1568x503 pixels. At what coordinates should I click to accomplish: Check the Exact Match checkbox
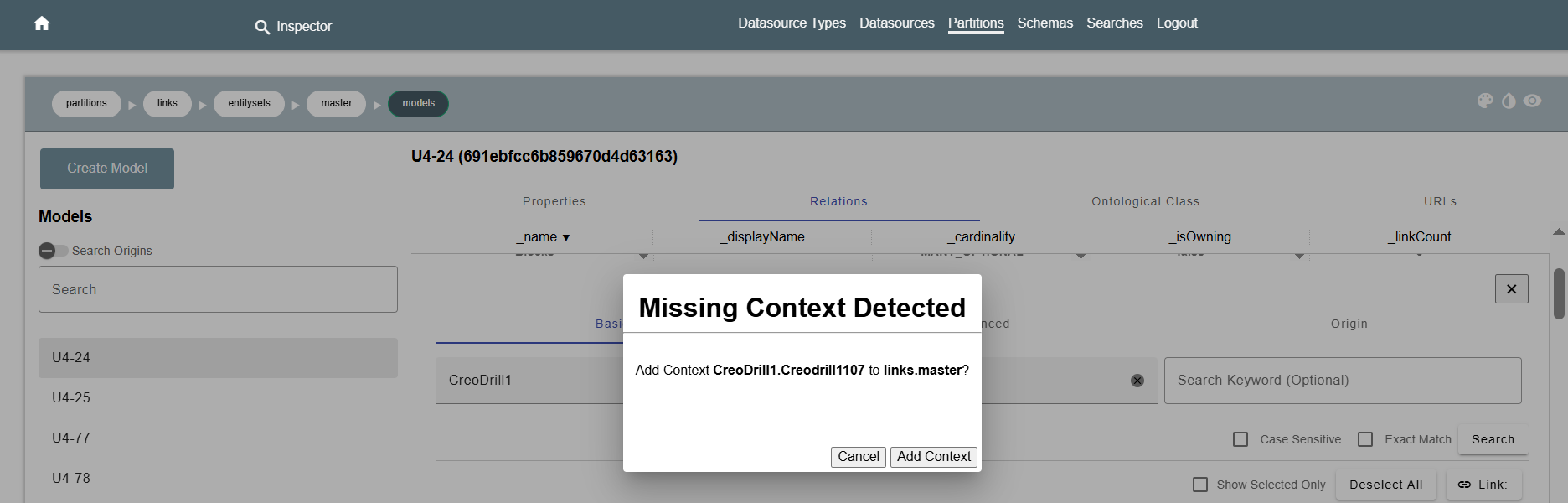(x=1365, y=439)
